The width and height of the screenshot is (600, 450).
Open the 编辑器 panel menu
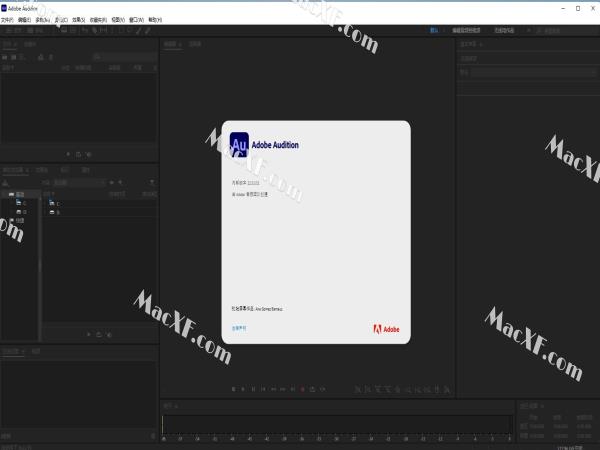click(x=180, y=44)
